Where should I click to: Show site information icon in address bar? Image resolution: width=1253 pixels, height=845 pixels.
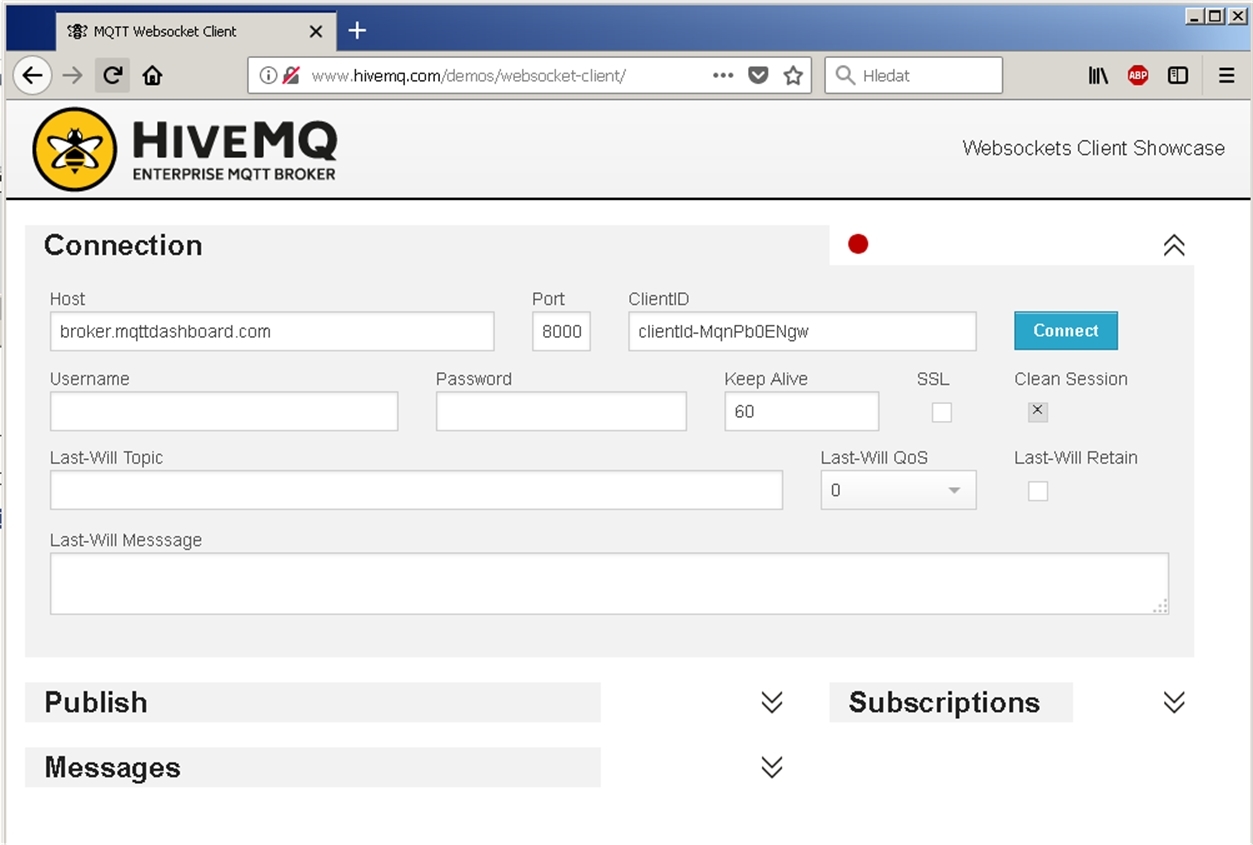click(268, 75)
